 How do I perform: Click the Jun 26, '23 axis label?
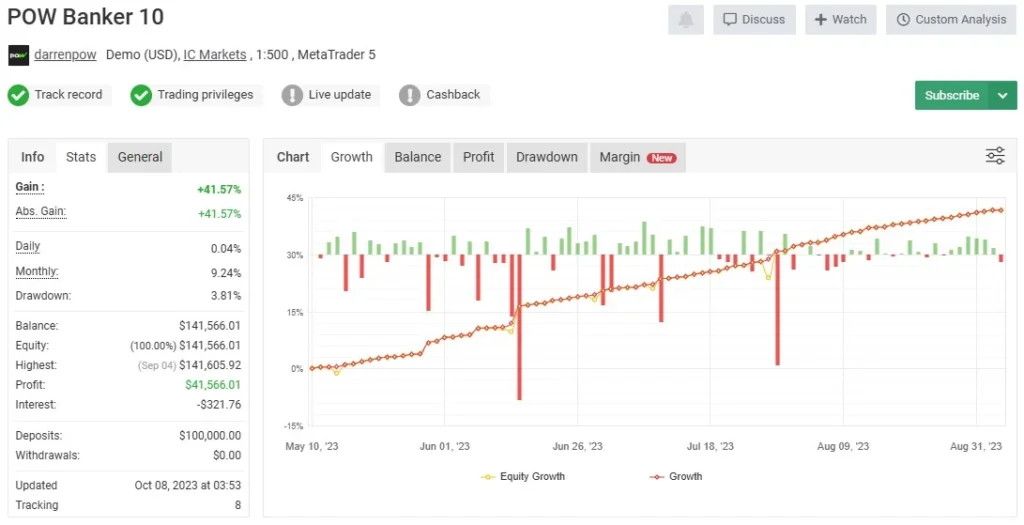coord(577,447)
